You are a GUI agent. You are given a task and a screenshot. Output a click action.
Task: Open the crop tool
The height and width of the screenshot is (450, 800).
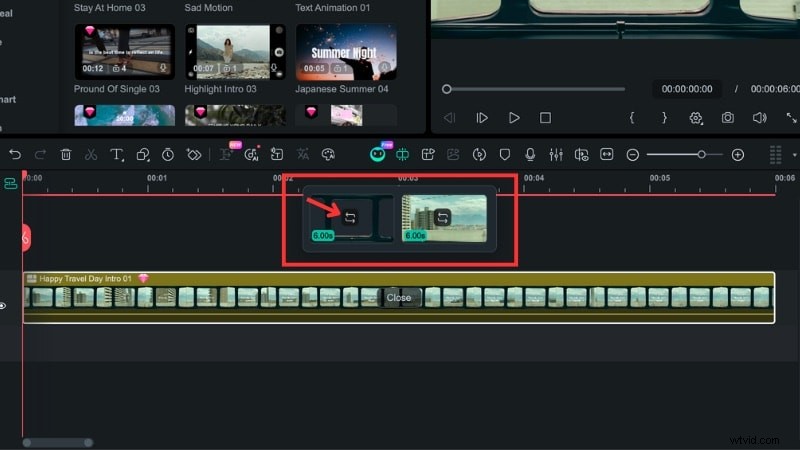[143, 154]
